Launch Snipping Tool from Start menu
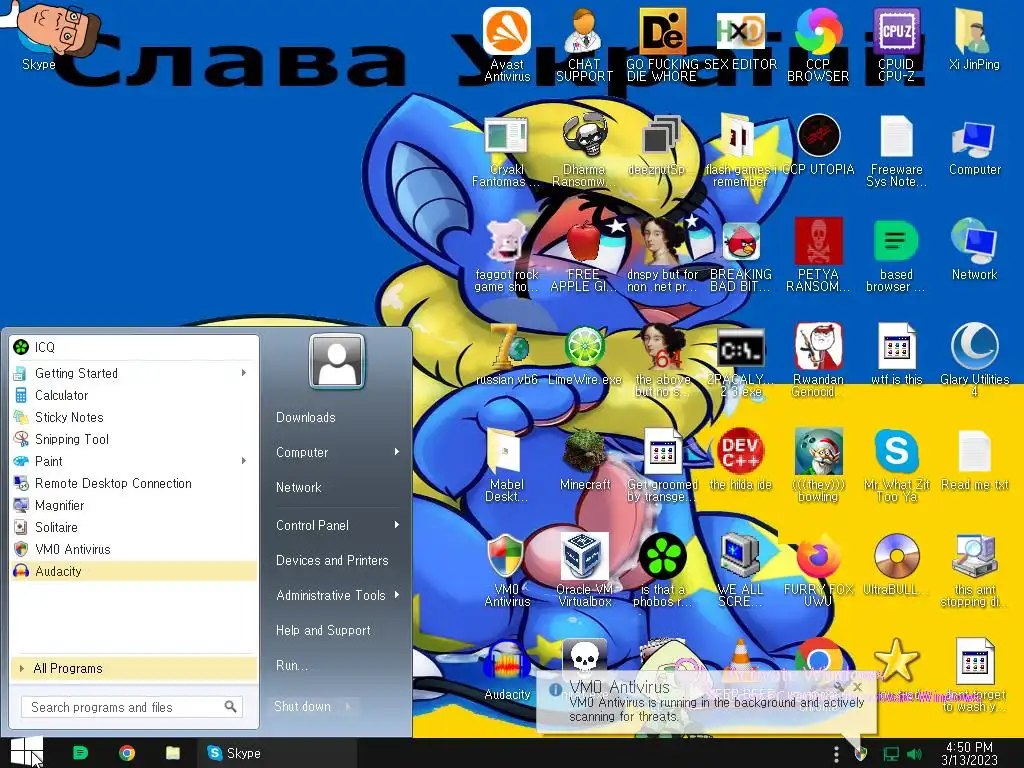 [134, 439]
